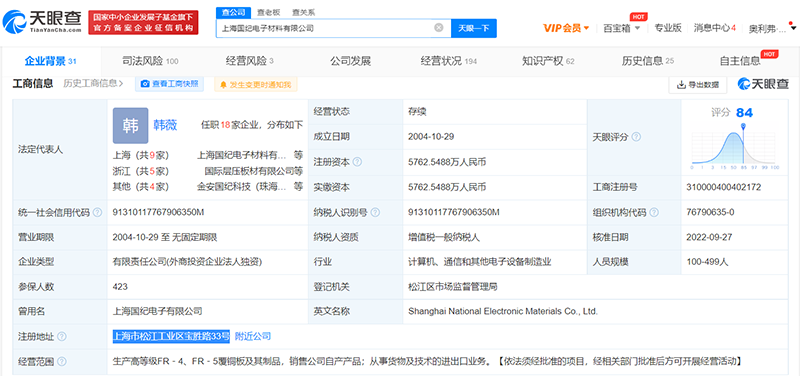Click the 增值税一般纳税人 value
Screen dimensions: 800x376
[x=444, y=237]
